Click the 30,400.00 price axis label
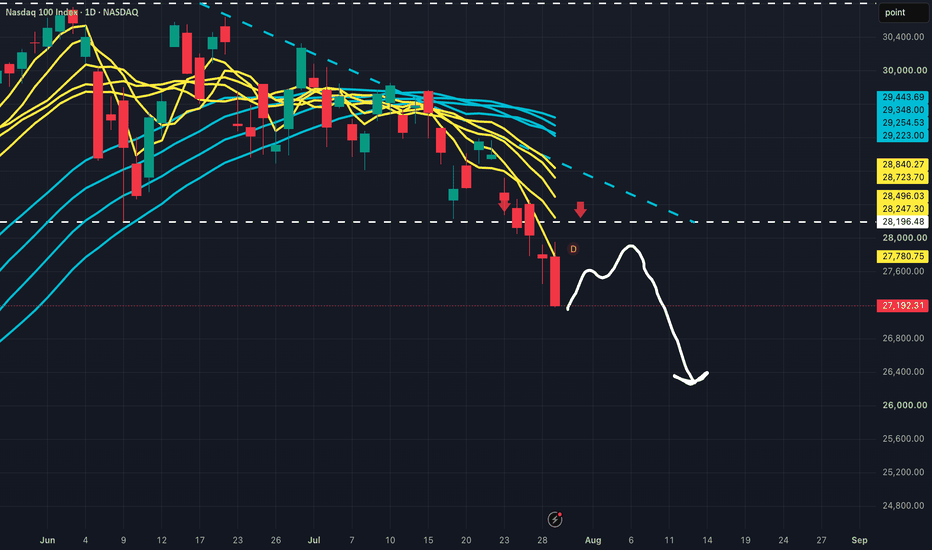 click(903, 37)
